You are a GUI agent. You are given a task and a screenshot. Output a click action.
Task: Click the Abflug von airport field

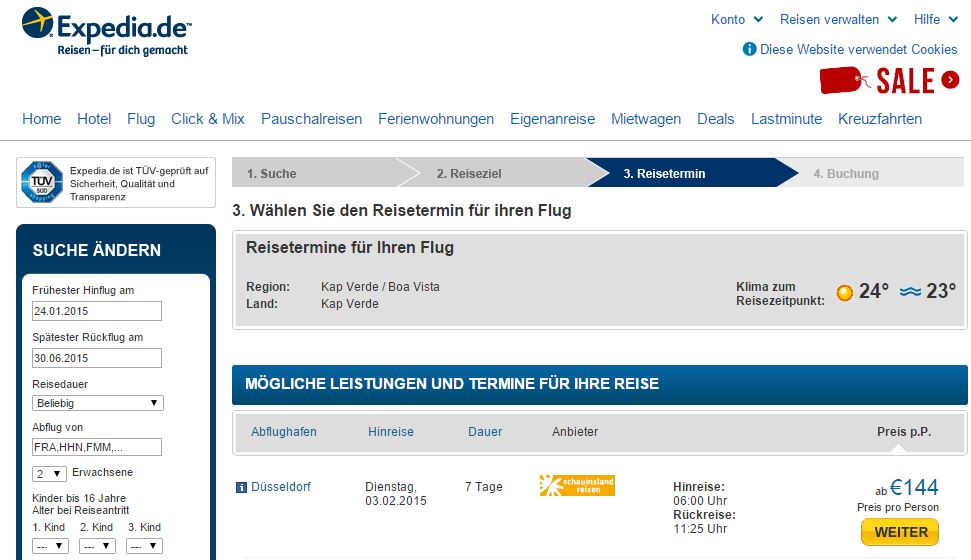coord(97,447)
